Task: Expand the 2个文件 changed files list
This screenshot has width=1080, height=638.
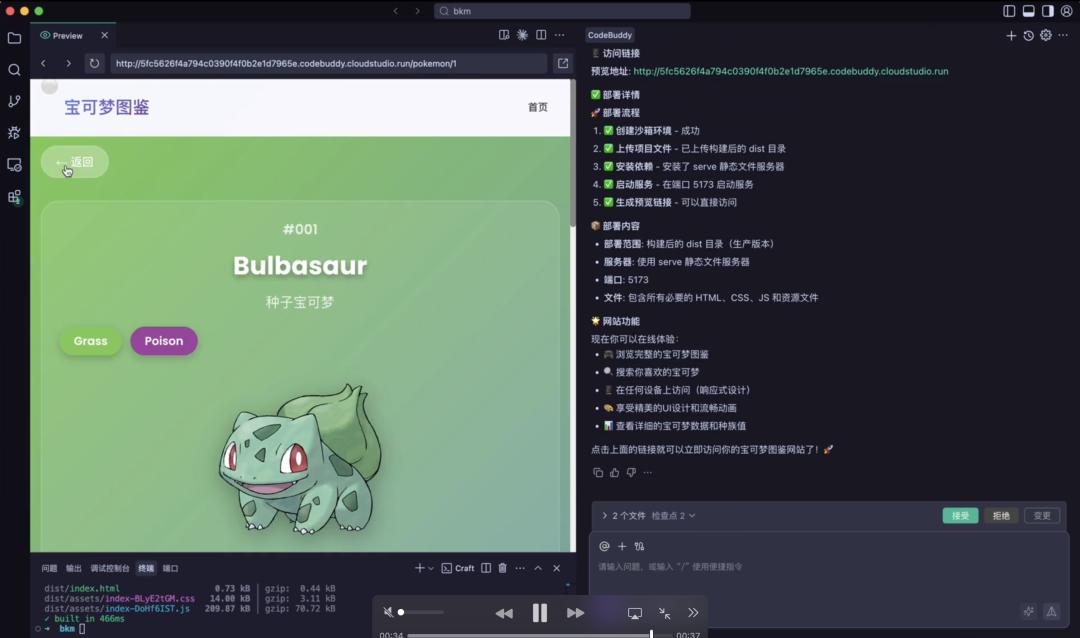Action: tap(623, 516)
